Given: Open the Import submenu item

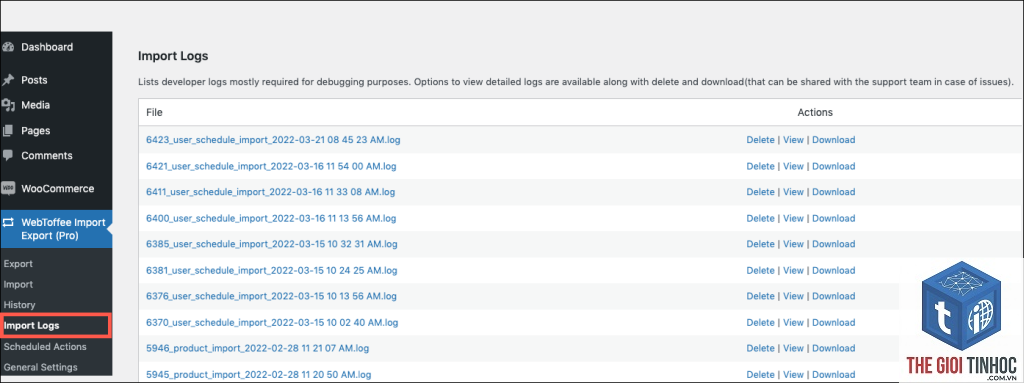Looking at the screenshot, I should [x=18, y=284].
